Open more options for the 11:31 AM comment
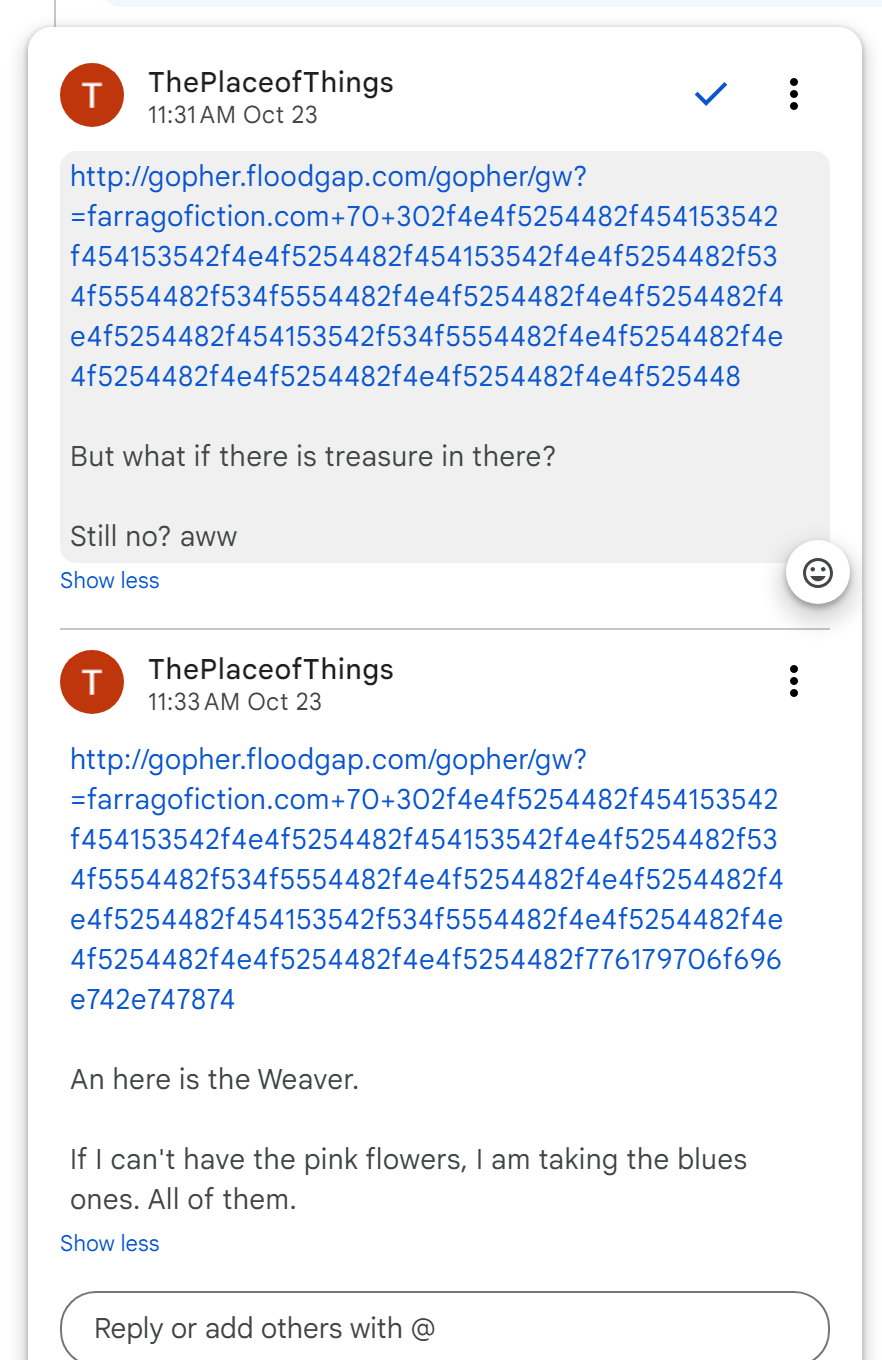Viewport: 882px width, 1360px height. click(793, 94)
